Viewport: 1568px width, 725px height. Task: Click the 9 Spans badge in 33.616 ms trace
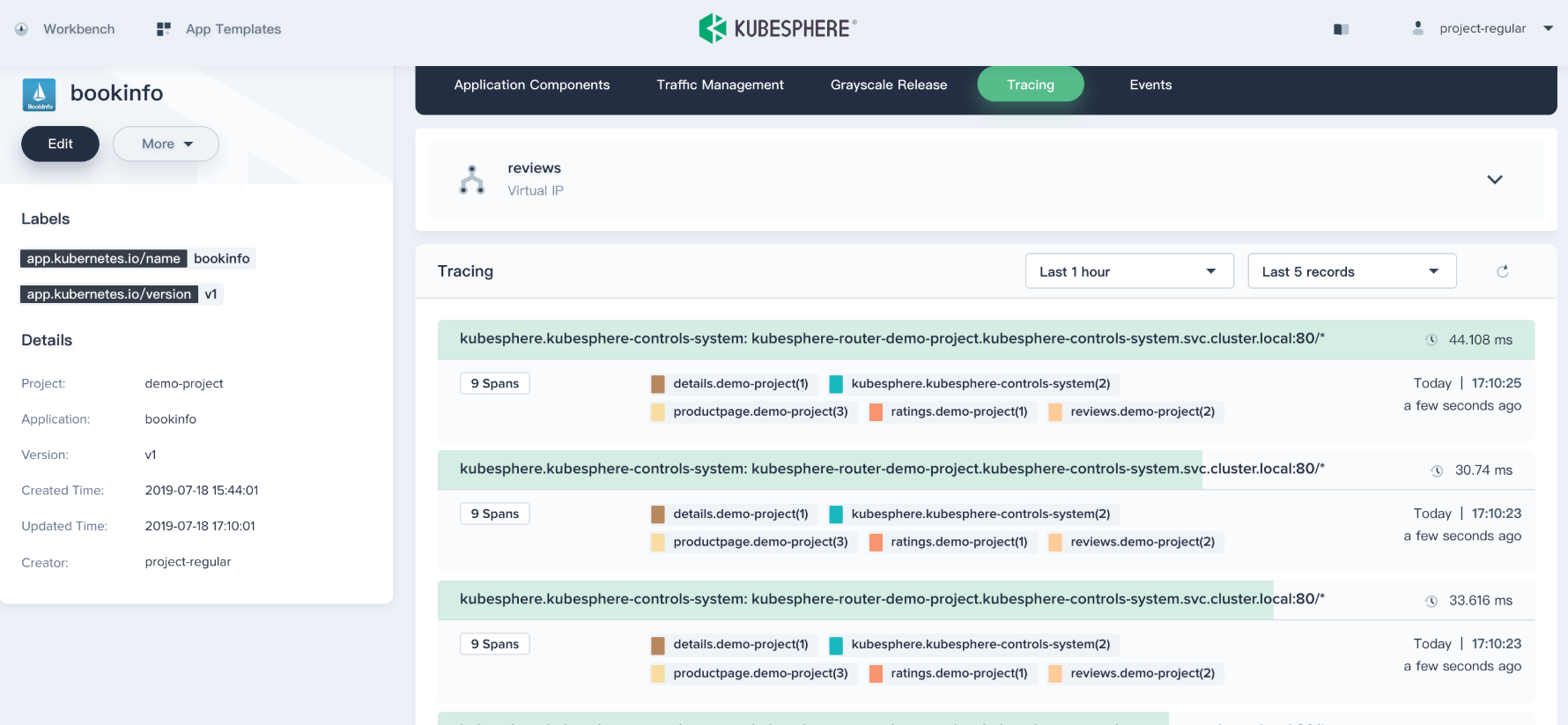tap(495, 644)
